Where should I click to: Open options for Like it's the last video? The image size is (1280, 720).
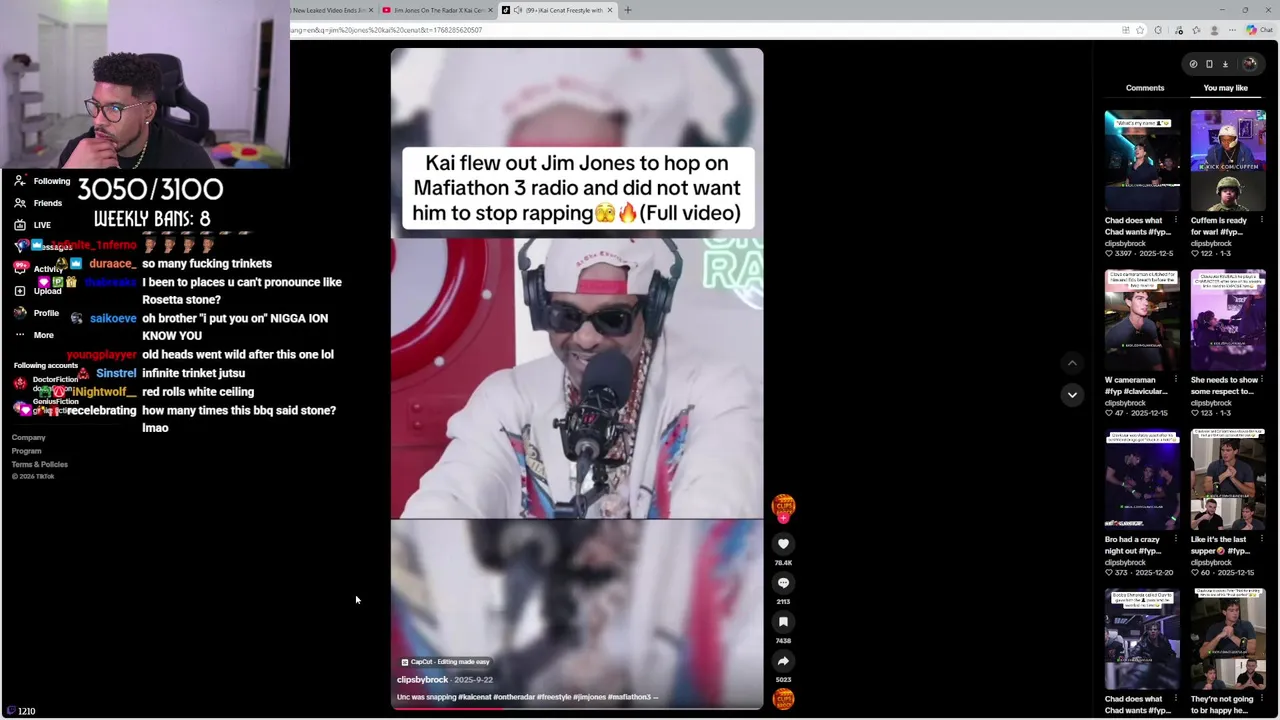(x=1261, y=539)
